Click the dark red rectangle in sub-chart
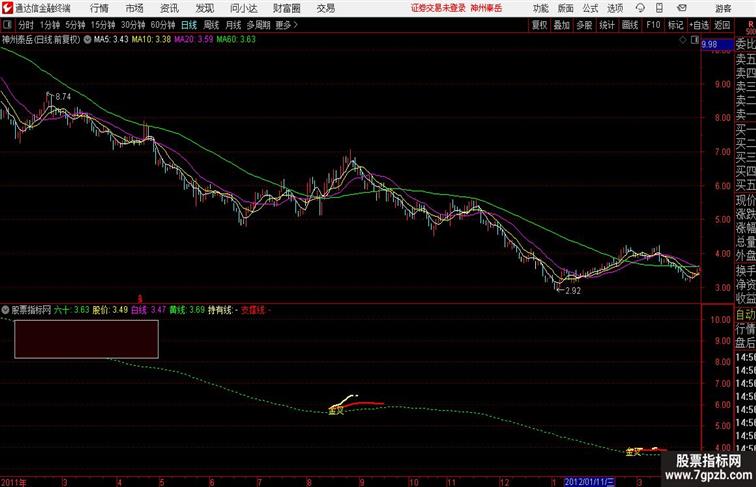The width and height of the screenshot is (756, 487). tap(86, 339)
